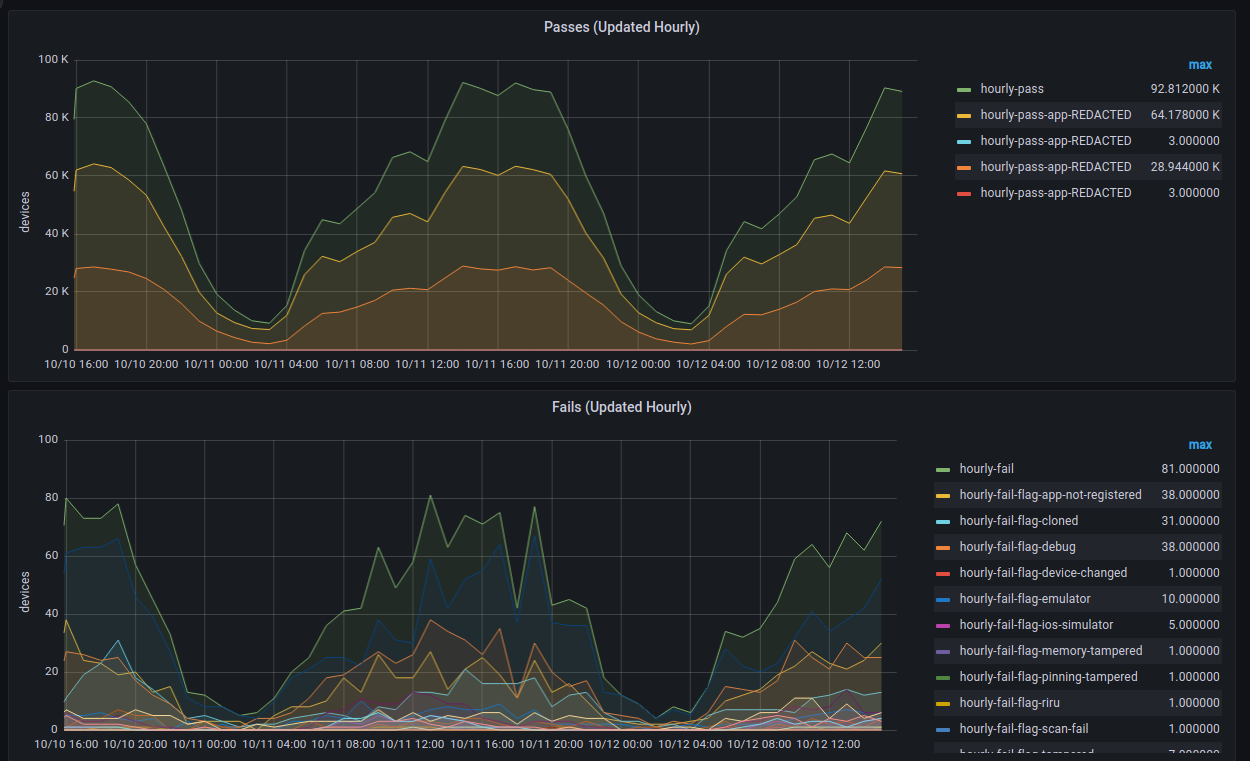This screenshot has height=761, width=1250.
Task: Click red color icon for hourly-fail-flag-device-changed
Action: tap(942, 574)
